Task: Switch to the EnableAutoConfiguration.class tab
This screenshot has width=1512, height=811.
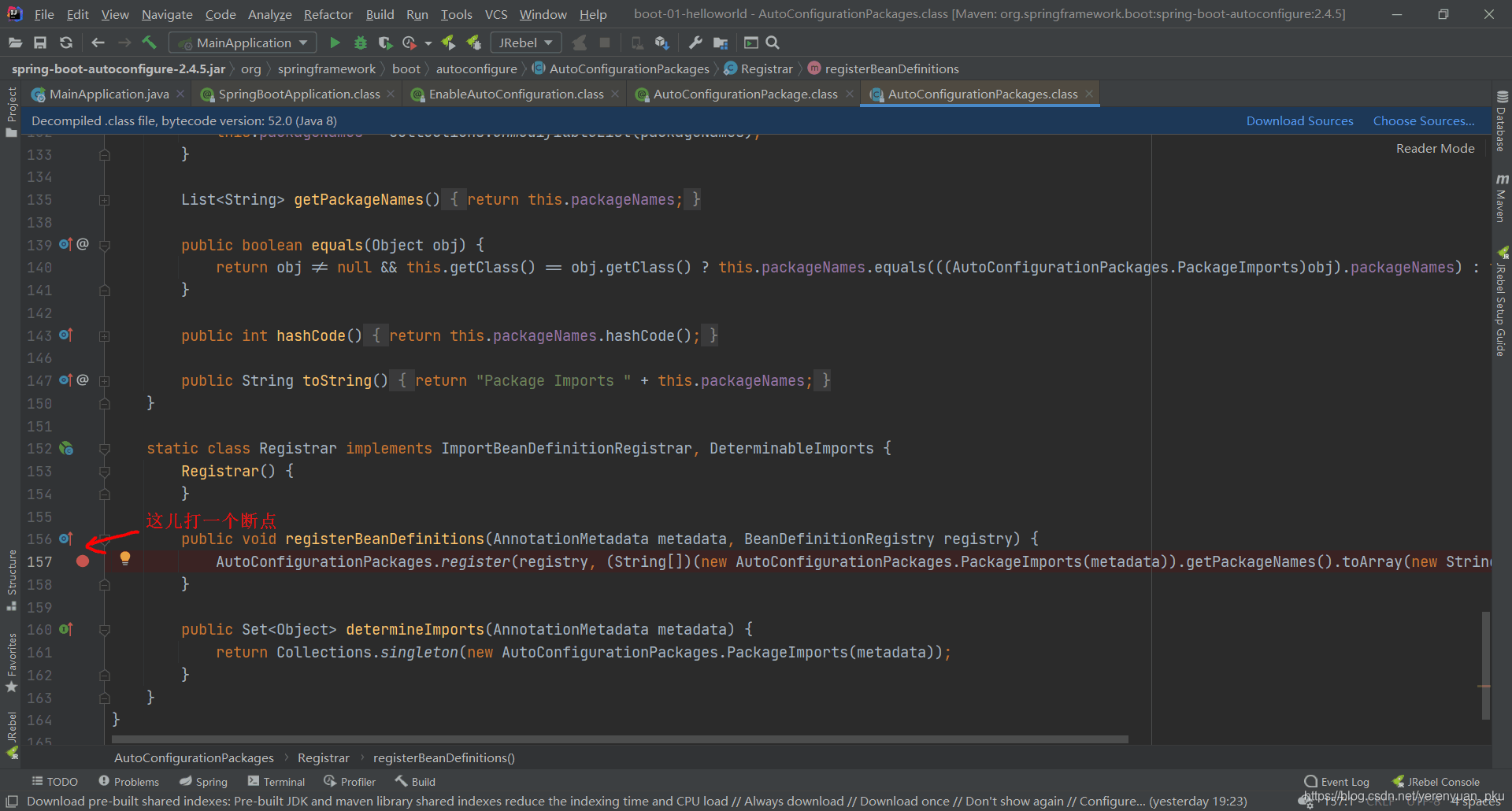Action: point(516,94)
